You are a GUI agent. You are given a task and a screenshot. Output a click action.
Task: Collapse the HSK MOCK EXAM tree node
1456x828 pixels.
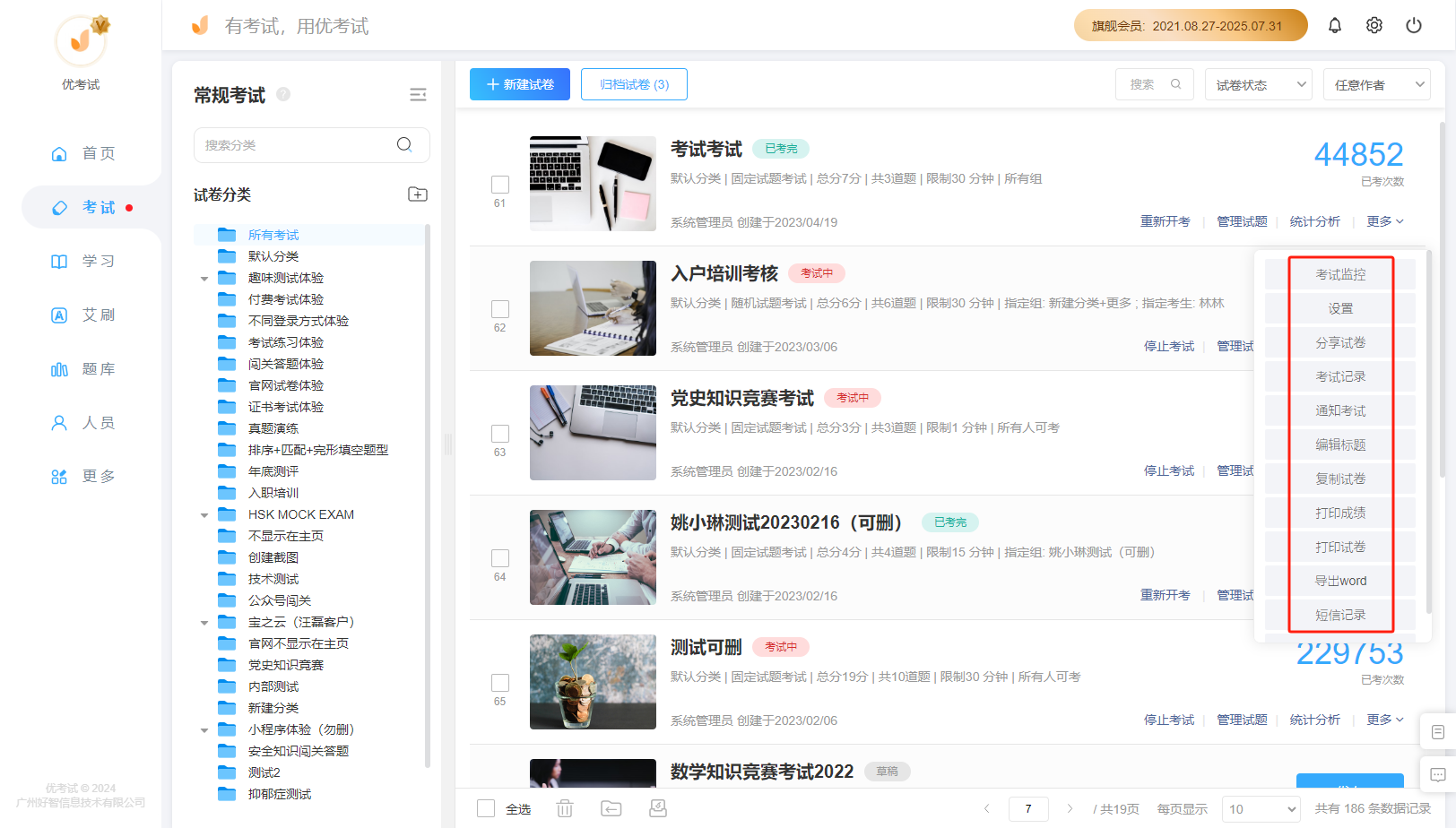coord(204,515)
